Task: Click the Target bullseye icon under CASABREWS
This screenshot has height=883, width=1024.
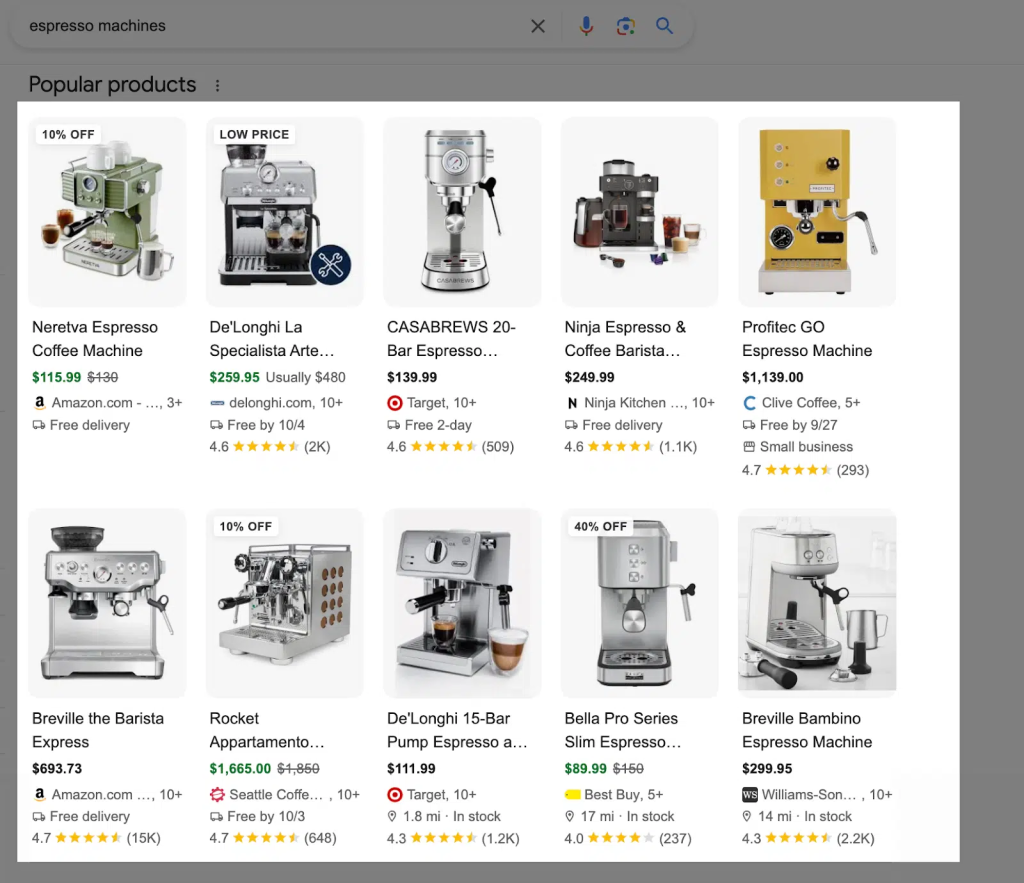Action: (394, 402)
